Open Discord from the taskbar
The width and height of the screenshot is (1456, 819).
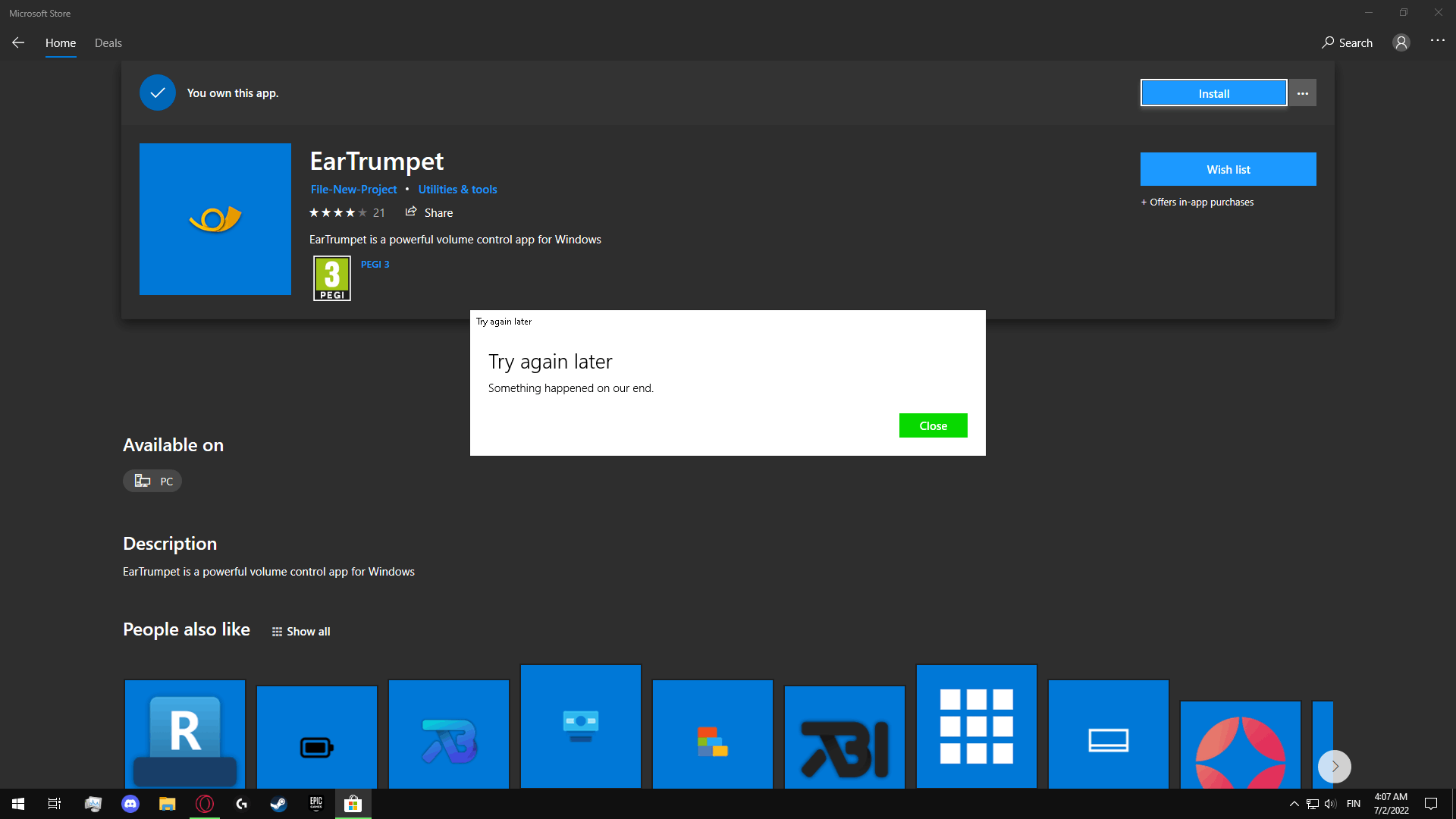pos(130,804)
